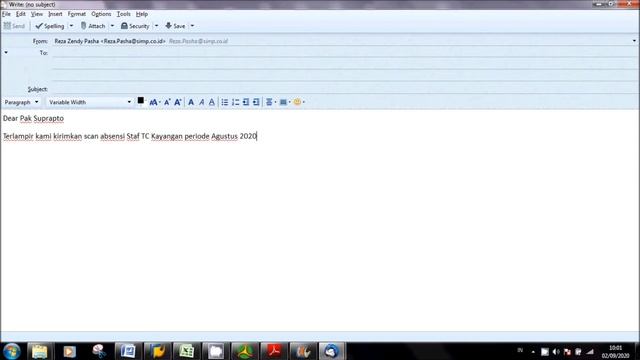
Task: Switch to Thunderbird taskbar icon
Action: [x=331, y=351]
